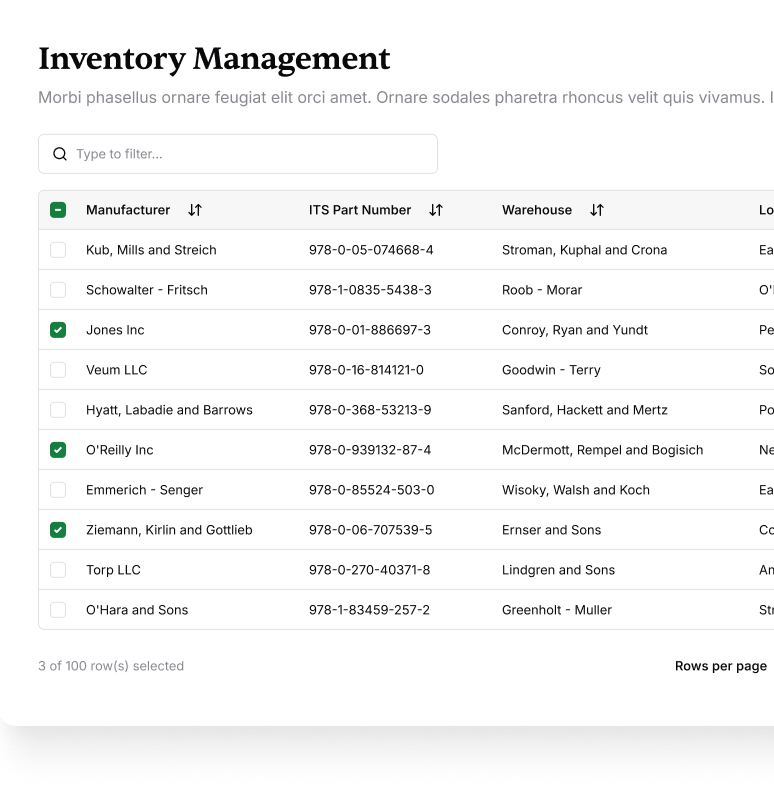
Task: Sort by Manufacturer column header
Action: (x=128, y=210)
